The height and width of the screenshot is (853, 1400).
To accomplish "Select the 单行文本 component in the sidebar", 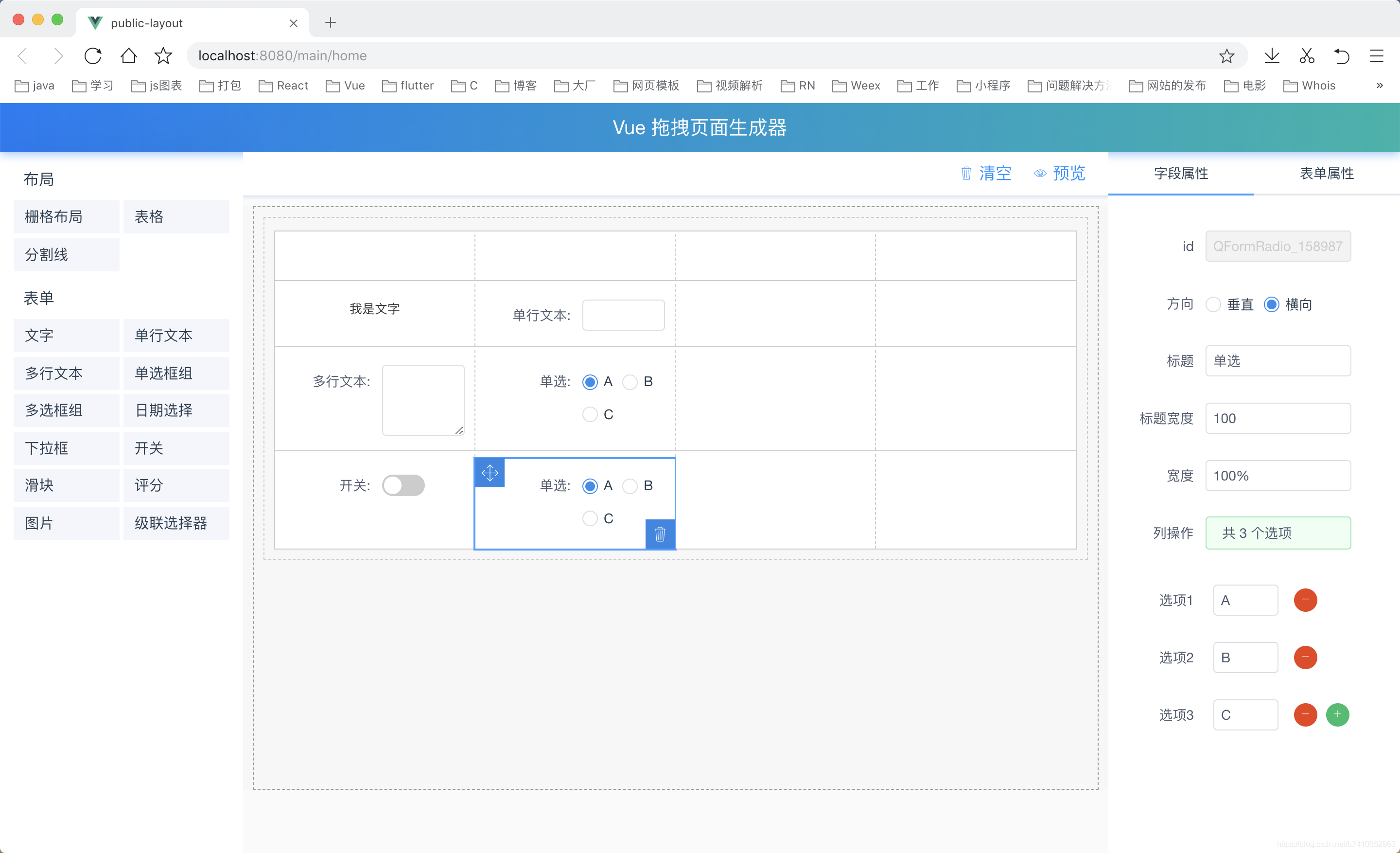I will [x=164, y=335].
